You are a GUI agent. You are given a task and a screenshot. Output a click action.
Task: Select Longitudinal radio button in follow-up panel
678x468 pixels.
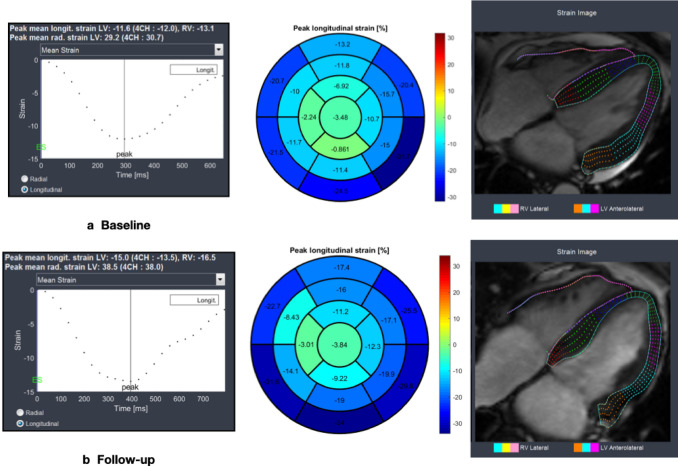tap(20, 423)
